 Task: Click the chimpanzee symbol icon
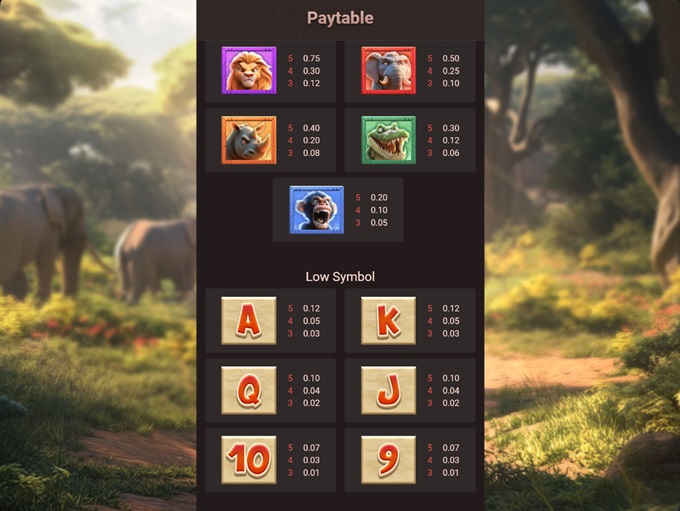317,210
